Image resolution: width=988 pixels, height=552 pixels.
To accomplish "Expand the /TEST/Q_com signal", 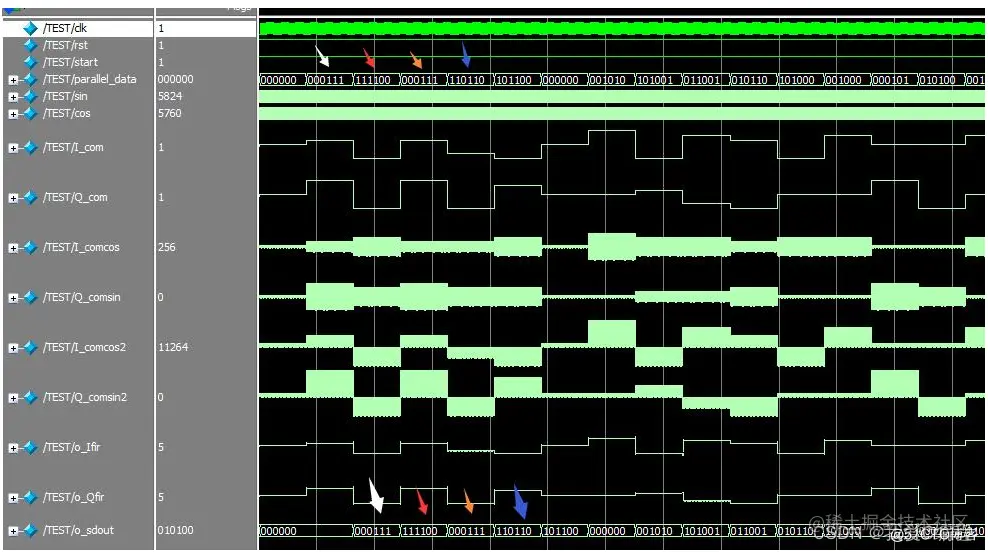I will pyautogui.click(x=13, y=198).
